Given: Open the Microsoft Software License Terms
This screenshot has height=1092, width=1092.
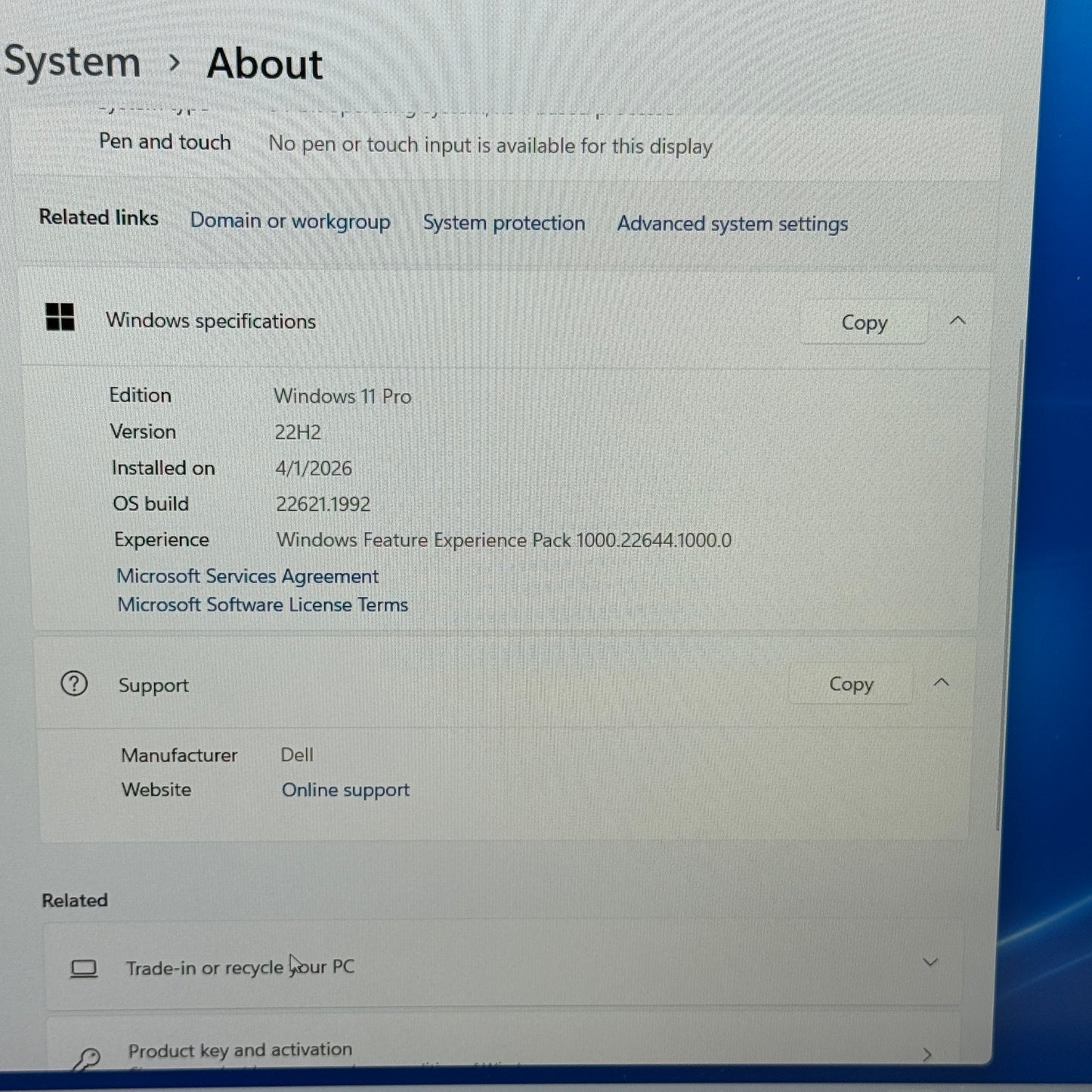Looking at the screenshot, I should point(262,605).
